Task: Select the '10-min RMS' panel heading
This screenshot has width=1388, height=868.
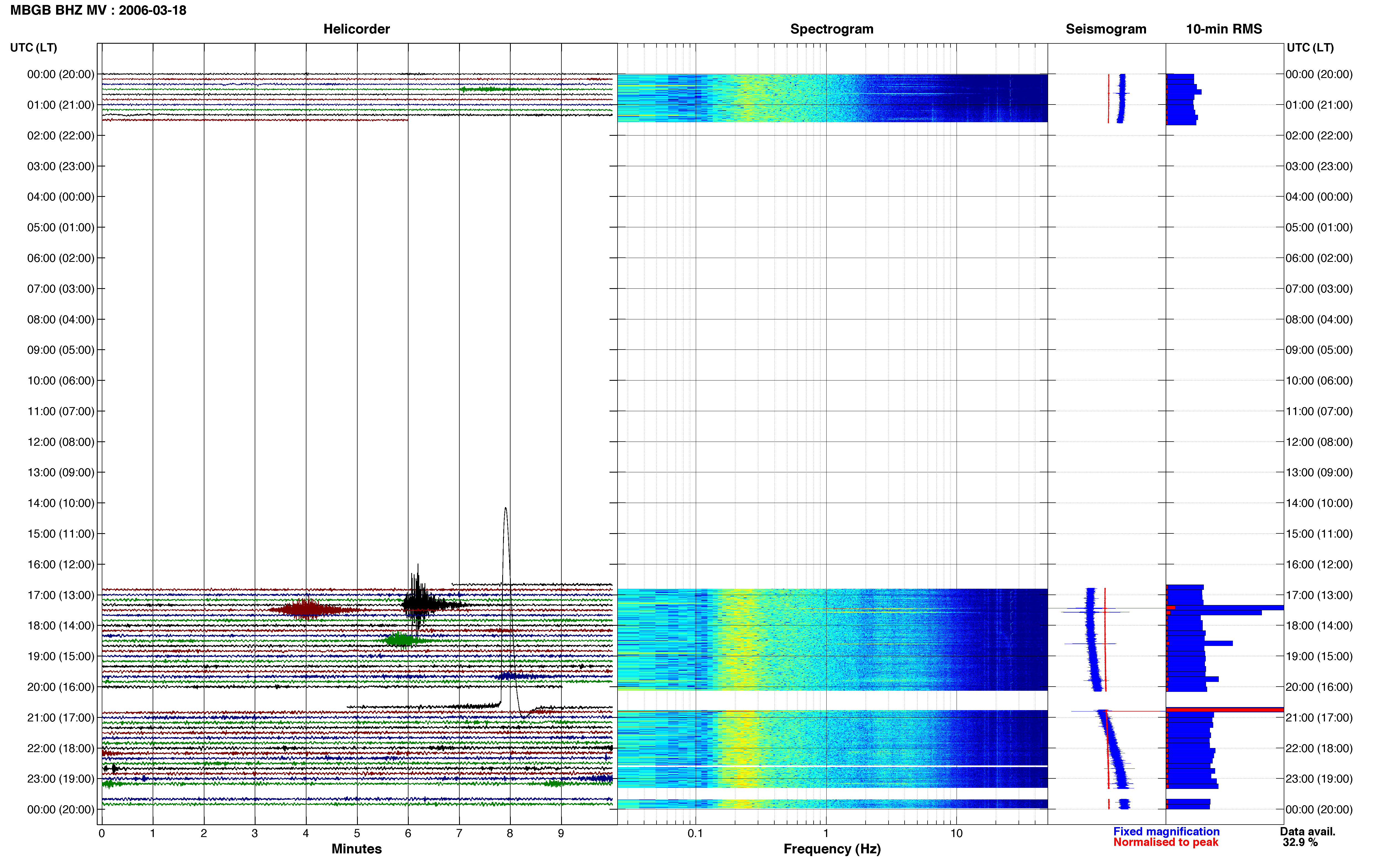Action: click(x=1224, y=29)
